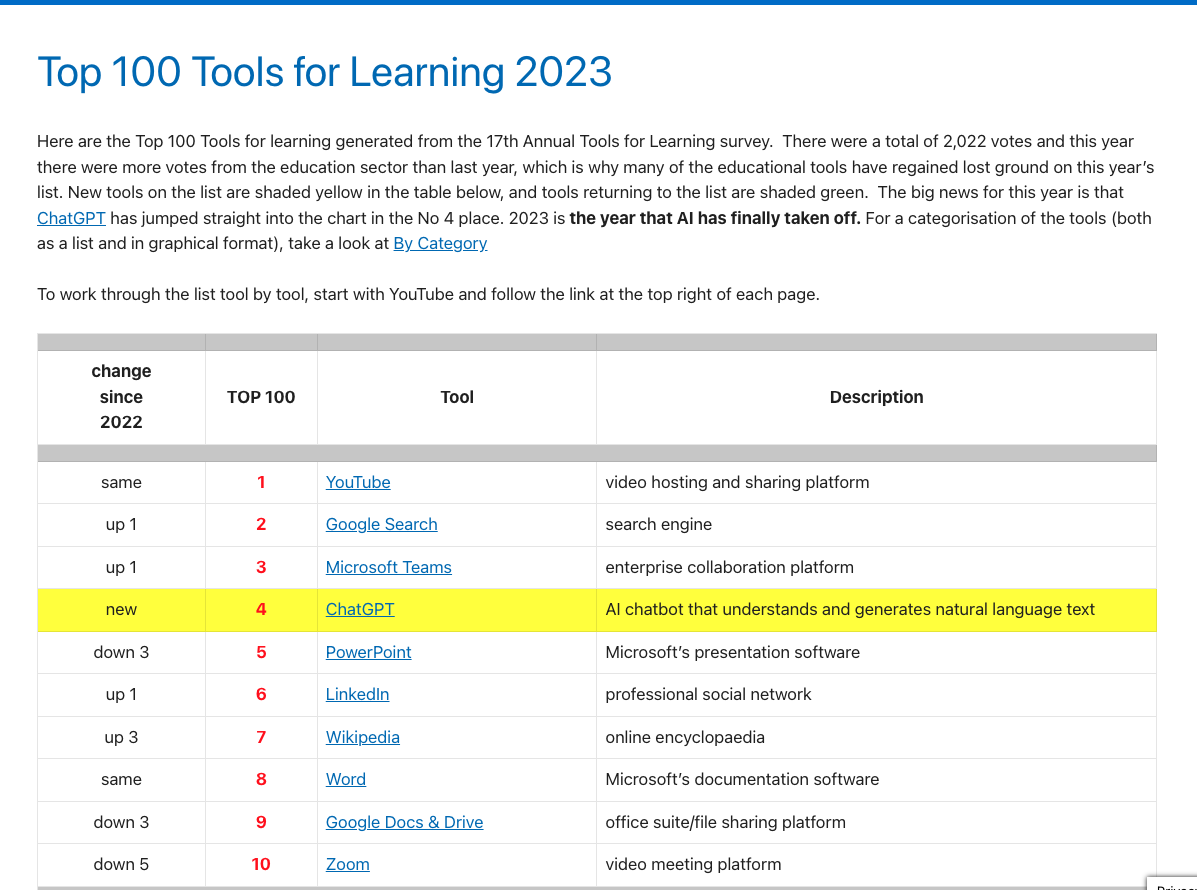1197x890 pixels.
Task: Open the Microsoft Teams tool link
Action: point(389,567)
